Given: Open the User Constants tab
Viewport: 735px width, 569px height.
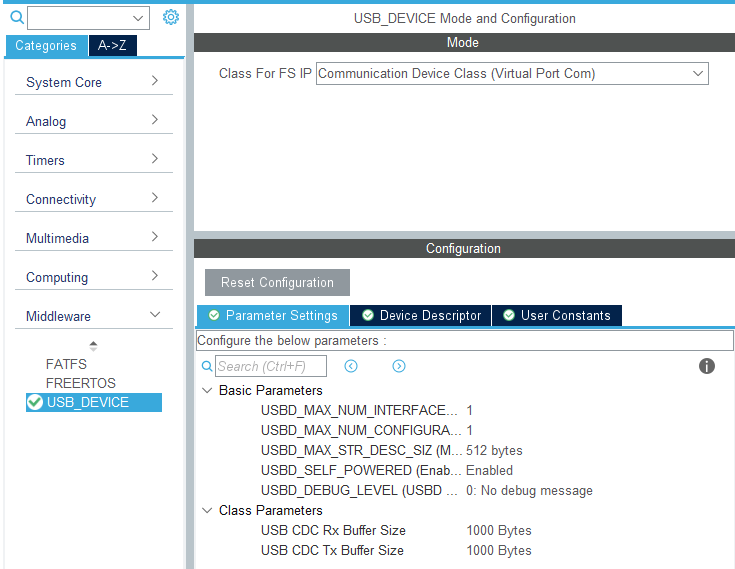Looking at the screenshot, I should pos(557,315).
